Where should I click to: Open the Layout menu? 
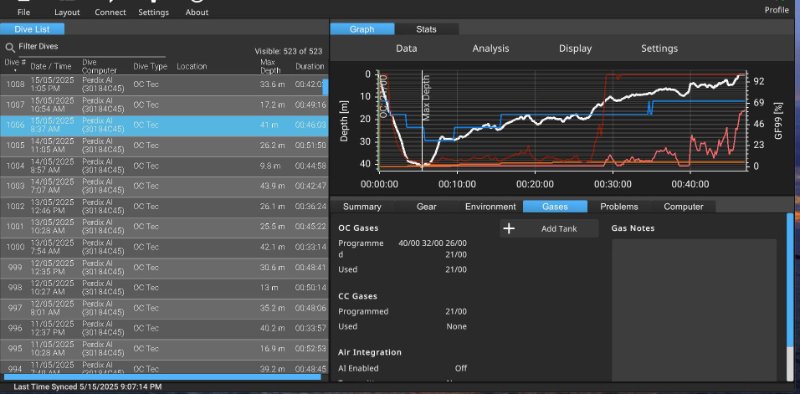tap(67, 12)
